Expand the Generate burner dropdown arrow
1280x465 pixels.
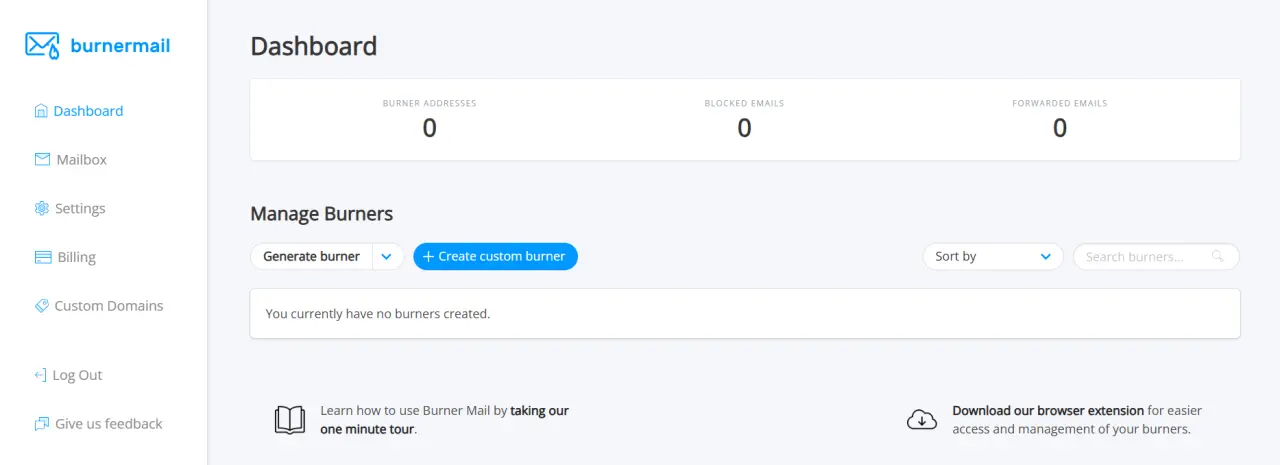tap(388, 257)
